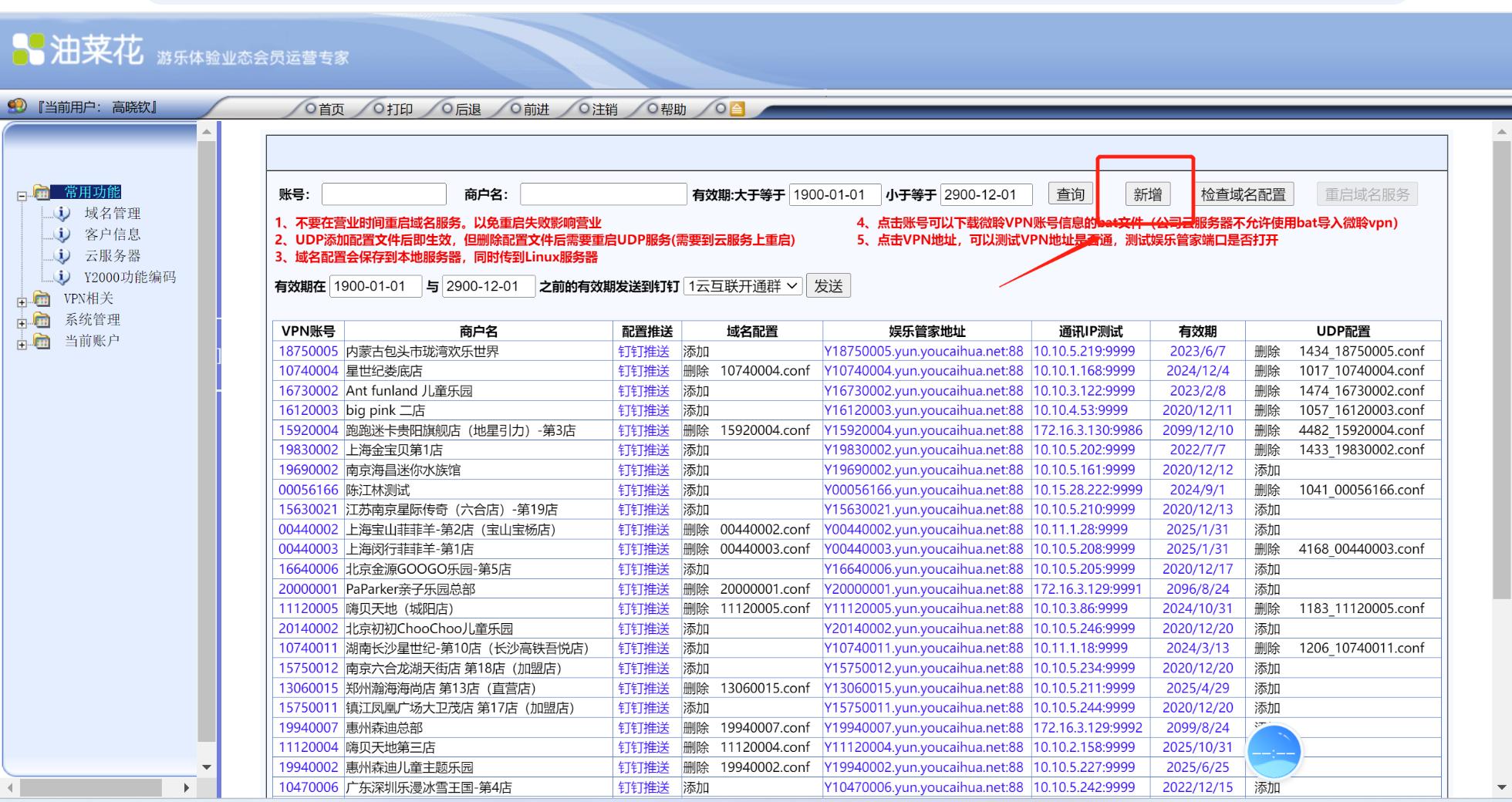Click left panel horizontal scroll right arrow

[186, 787]
